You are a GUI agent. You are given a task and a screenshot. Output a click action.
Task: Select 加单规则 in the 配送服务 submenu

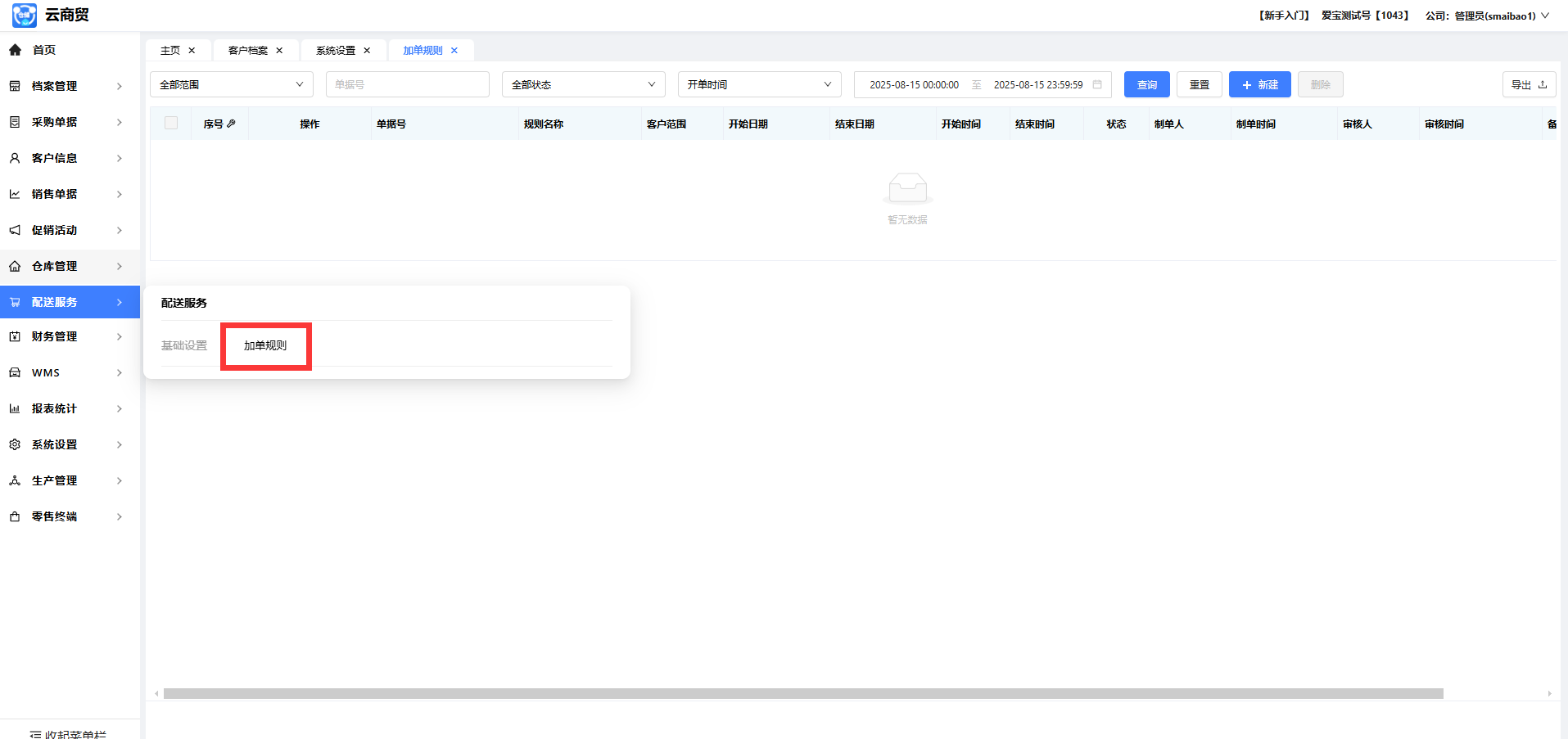point(265,345)
